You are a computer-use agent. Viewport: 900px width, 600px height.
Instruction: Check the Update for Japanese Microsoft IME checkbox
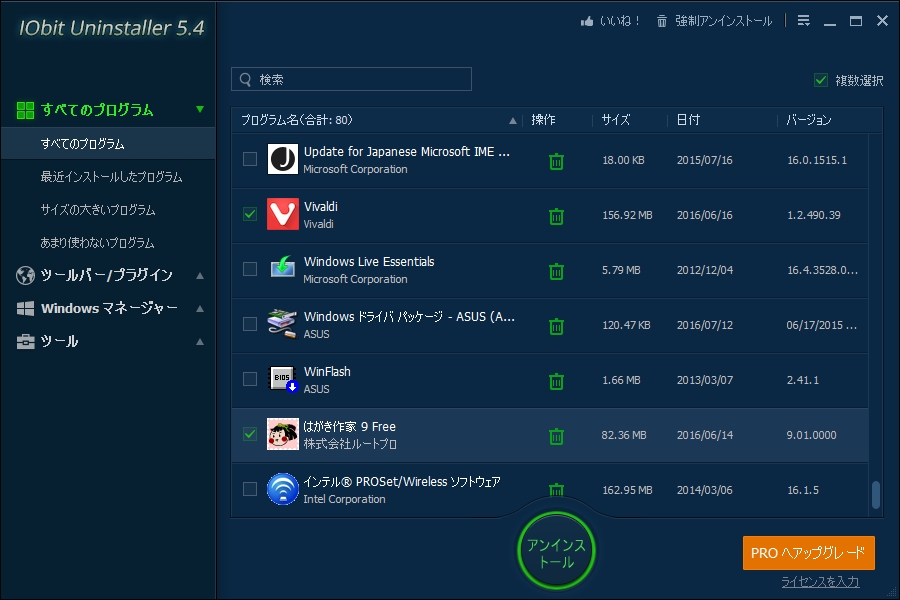point(250,159)
